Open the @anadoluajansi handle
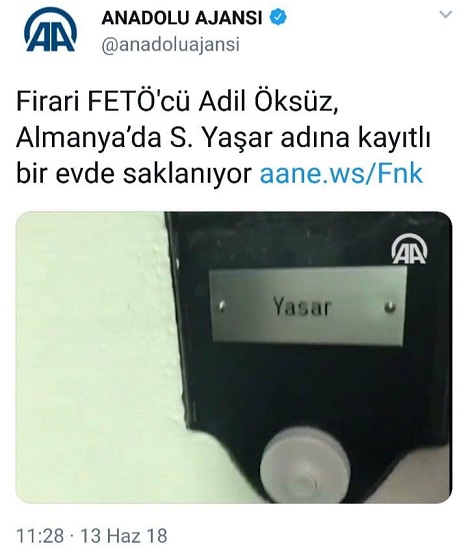Viewport: 468px width, 552px height. point(170,45)
